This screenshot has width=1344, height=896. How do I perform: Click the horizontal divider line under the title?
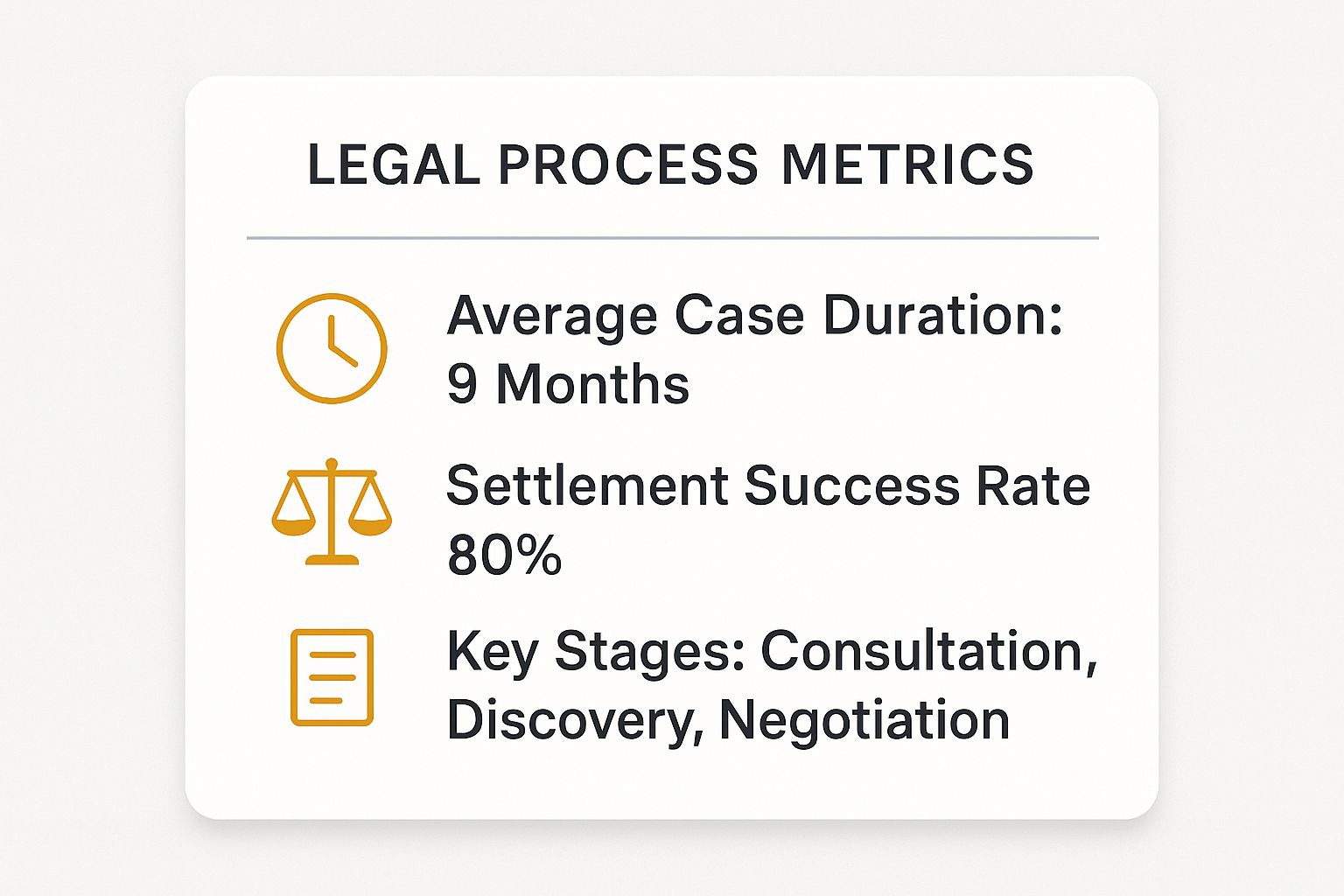point(672,237)
